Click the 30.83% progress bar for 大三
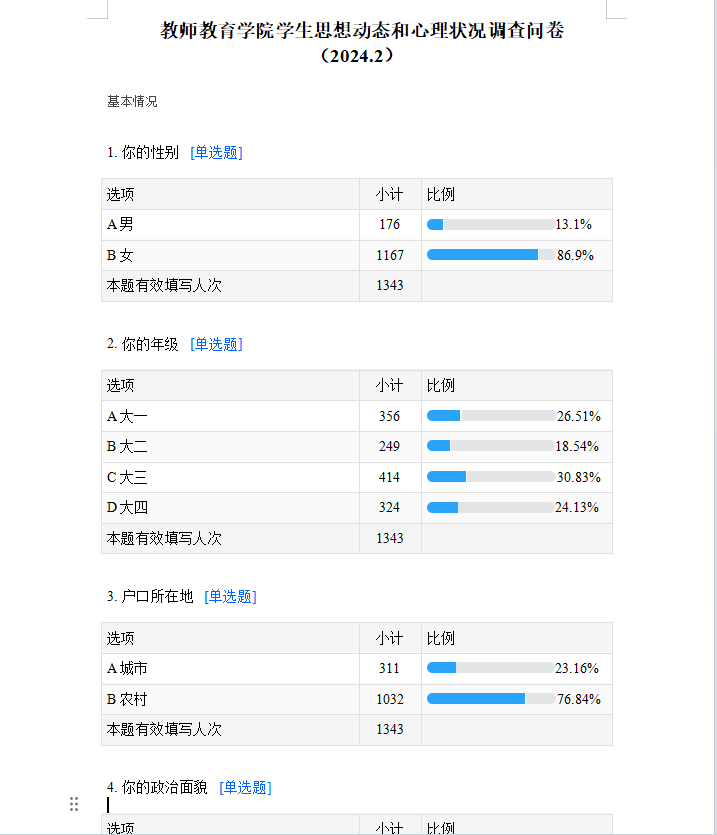This screenshot has height=835, width=717. (x=490, y=477)
